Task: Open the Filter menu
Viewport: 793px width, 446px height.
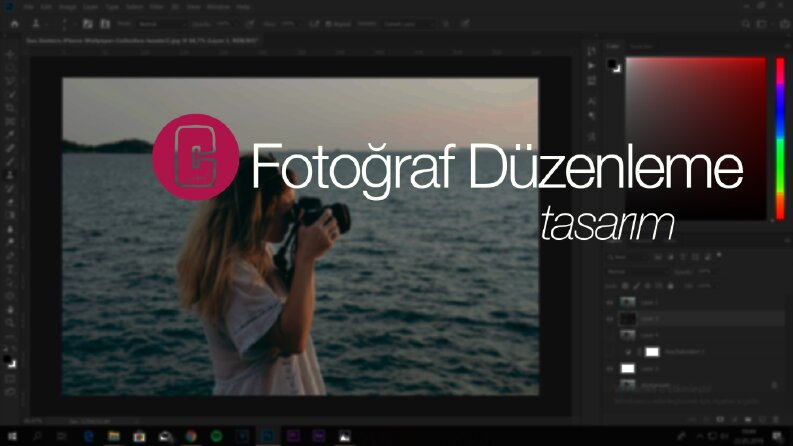Action: pyautogui.click(x=157, y=7)
